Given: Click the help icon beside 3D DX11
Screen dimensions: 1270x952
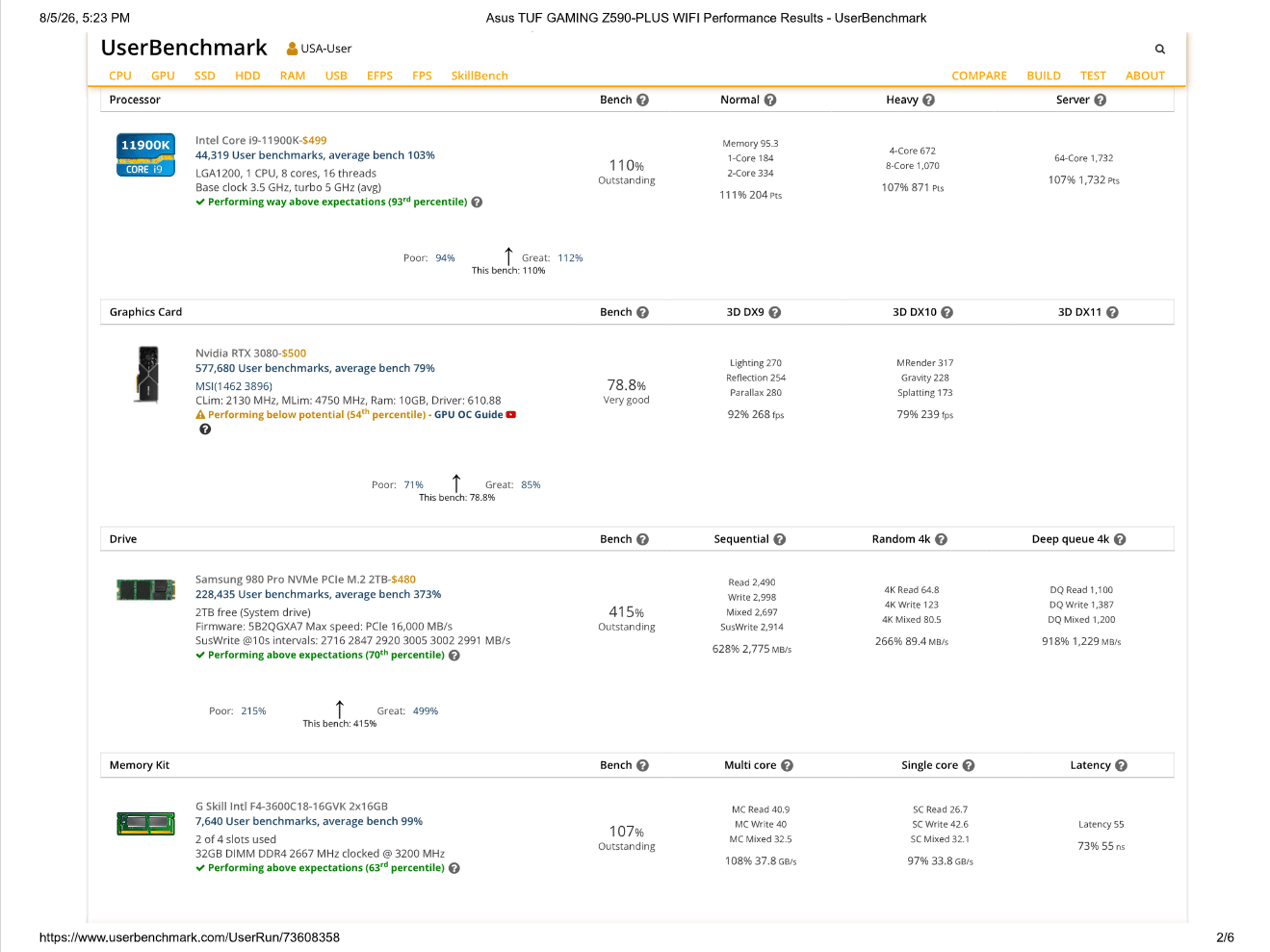Looking at the screenshot, I should (x=1112, y=312).
